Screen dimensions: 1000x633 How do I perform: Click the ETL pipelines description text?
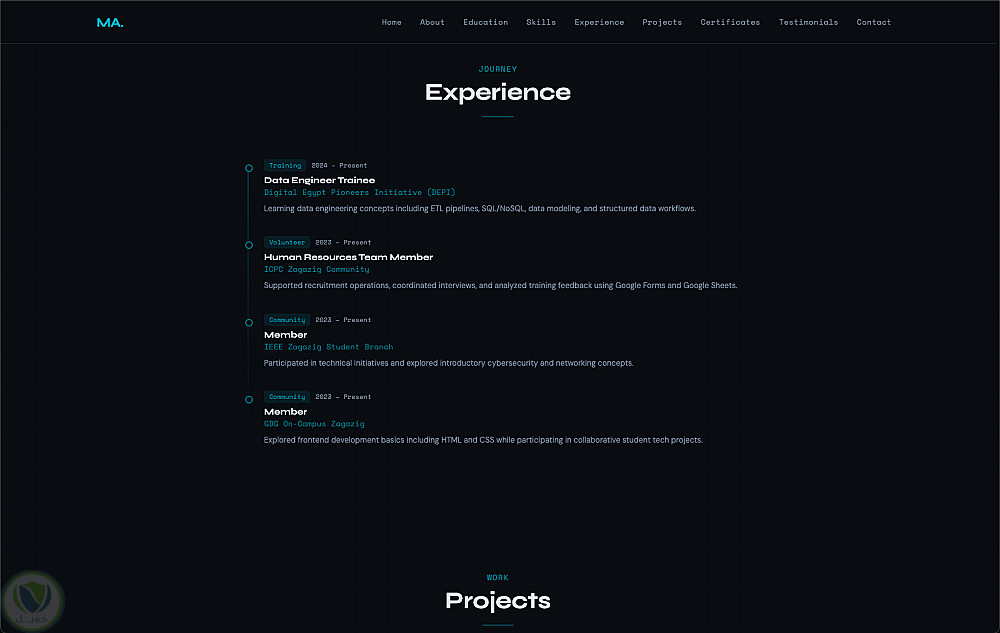tap(480, 208)
